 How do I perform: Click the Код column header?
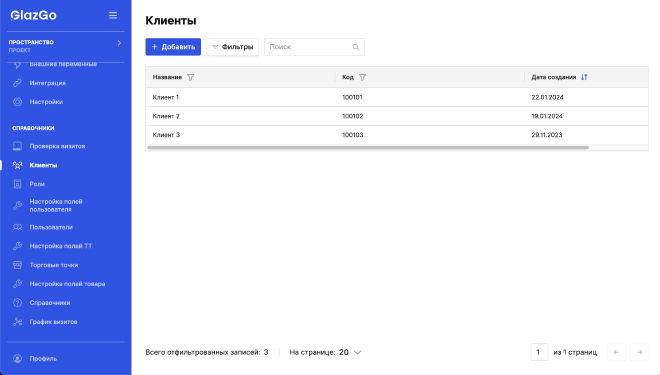coord(348,77)
